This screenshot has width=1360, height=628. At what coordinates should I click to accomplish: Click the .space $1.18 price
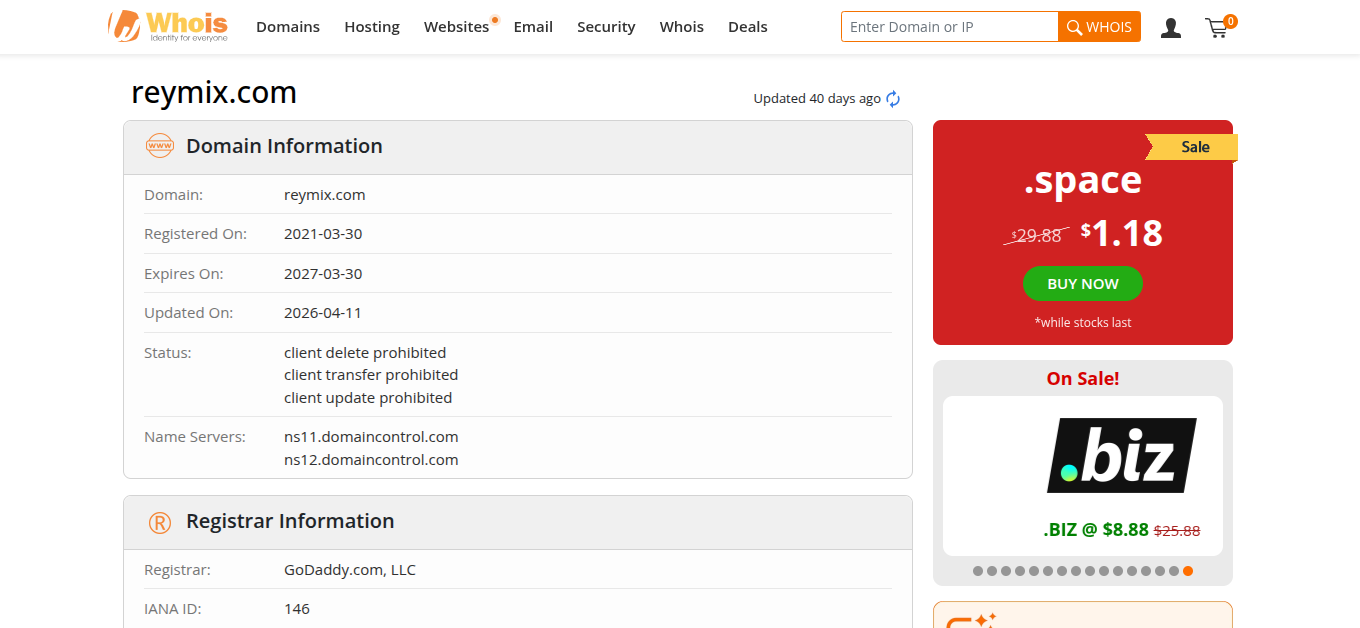pos(1122,233)
